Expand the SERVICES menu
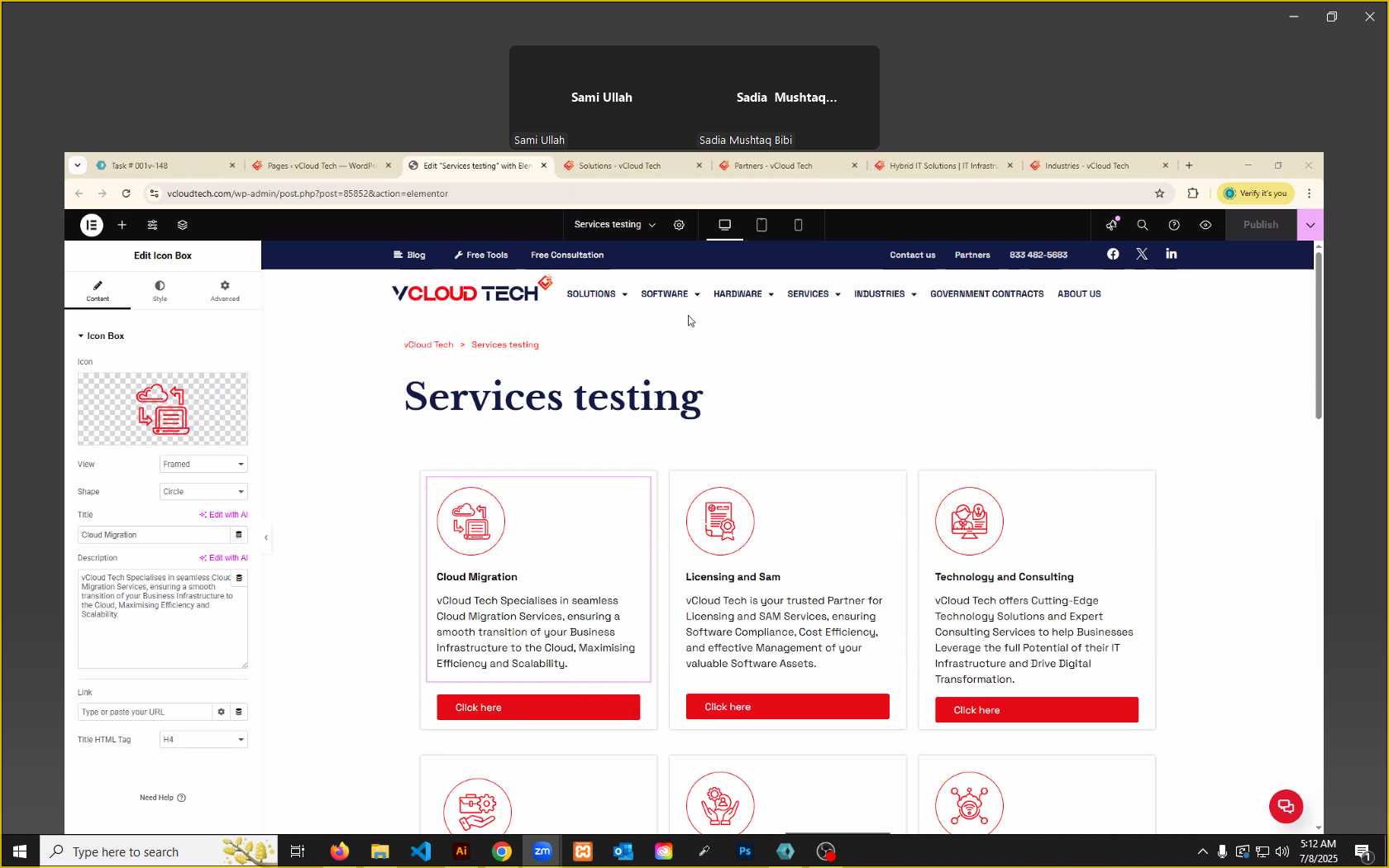The image size is (1389, 868). pos(814,294)
